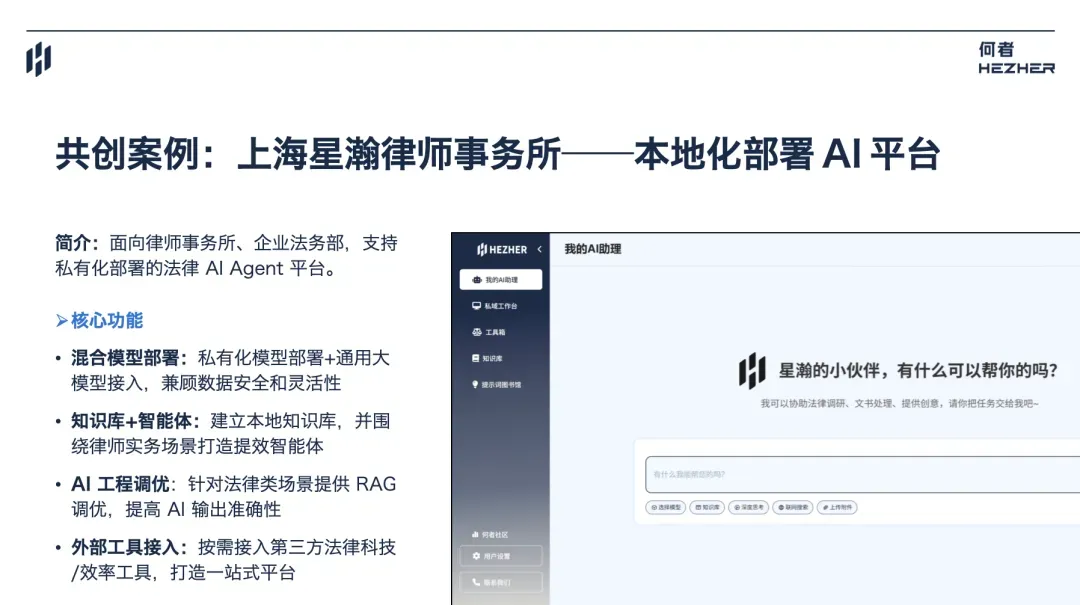Click the lightbulb icon beside 提示词图书馆
Image resolution: width=1080 pixels, height=605 pixels.
pyautogui.click(x=475, y=384)
